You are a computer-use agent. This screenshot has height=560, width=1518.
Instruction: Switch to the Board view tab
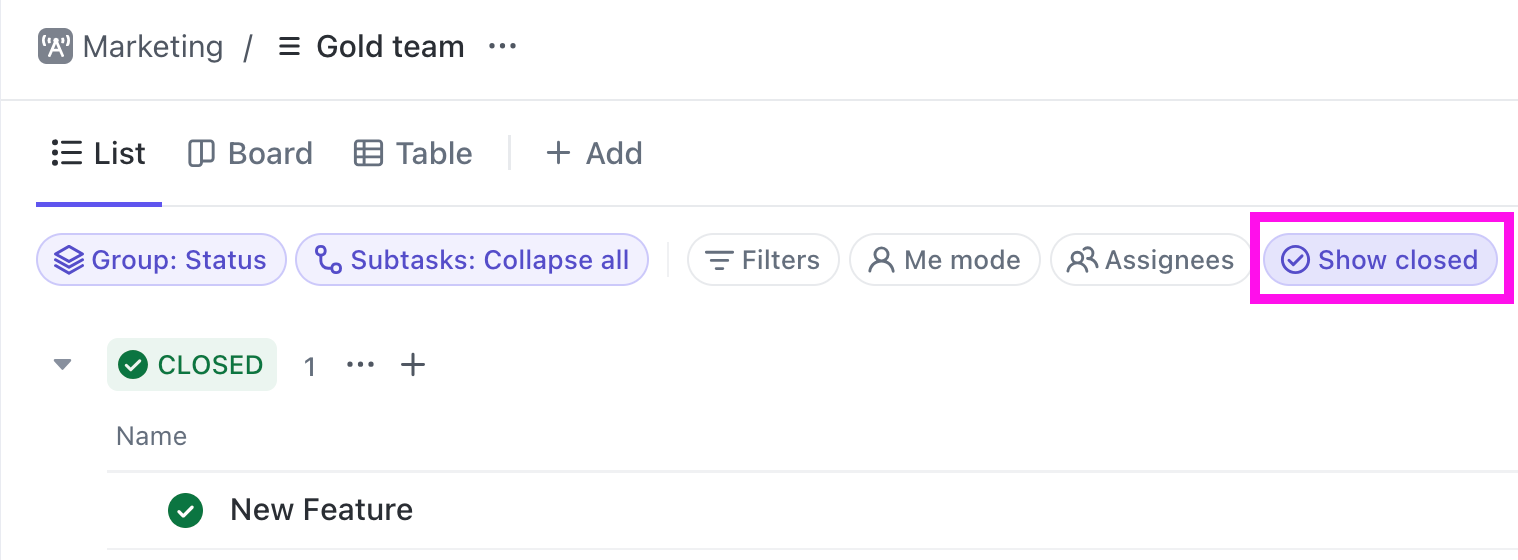coord(250,153)
